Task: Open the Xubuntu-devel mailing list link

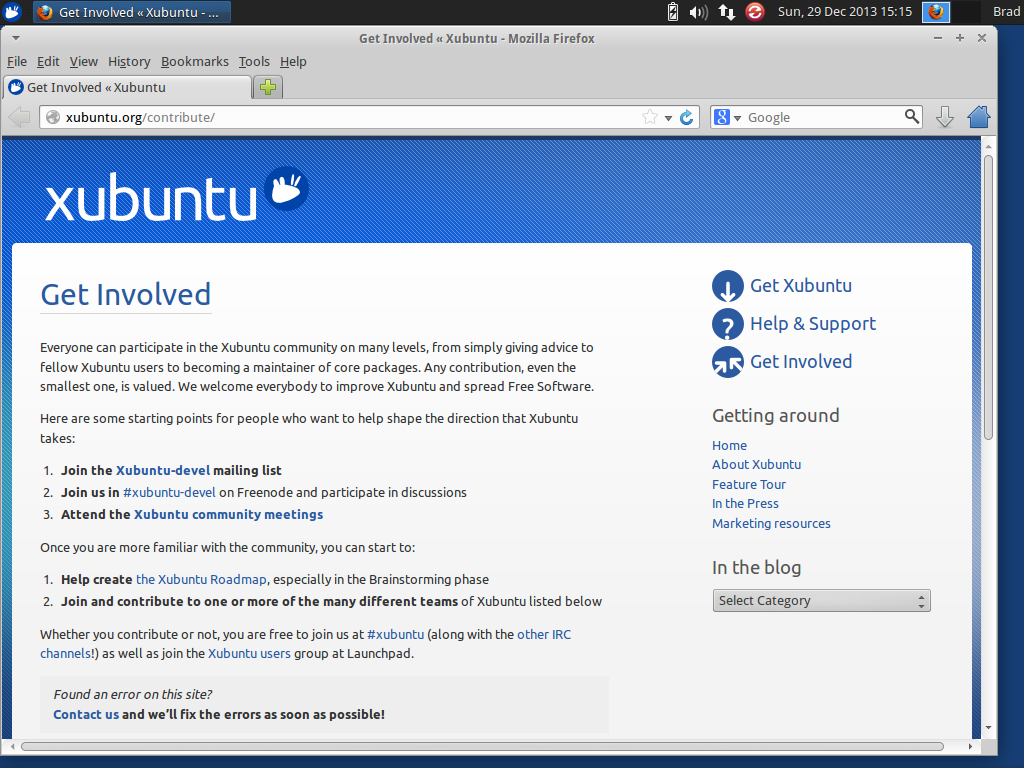Action: click(x=163, y=470)
